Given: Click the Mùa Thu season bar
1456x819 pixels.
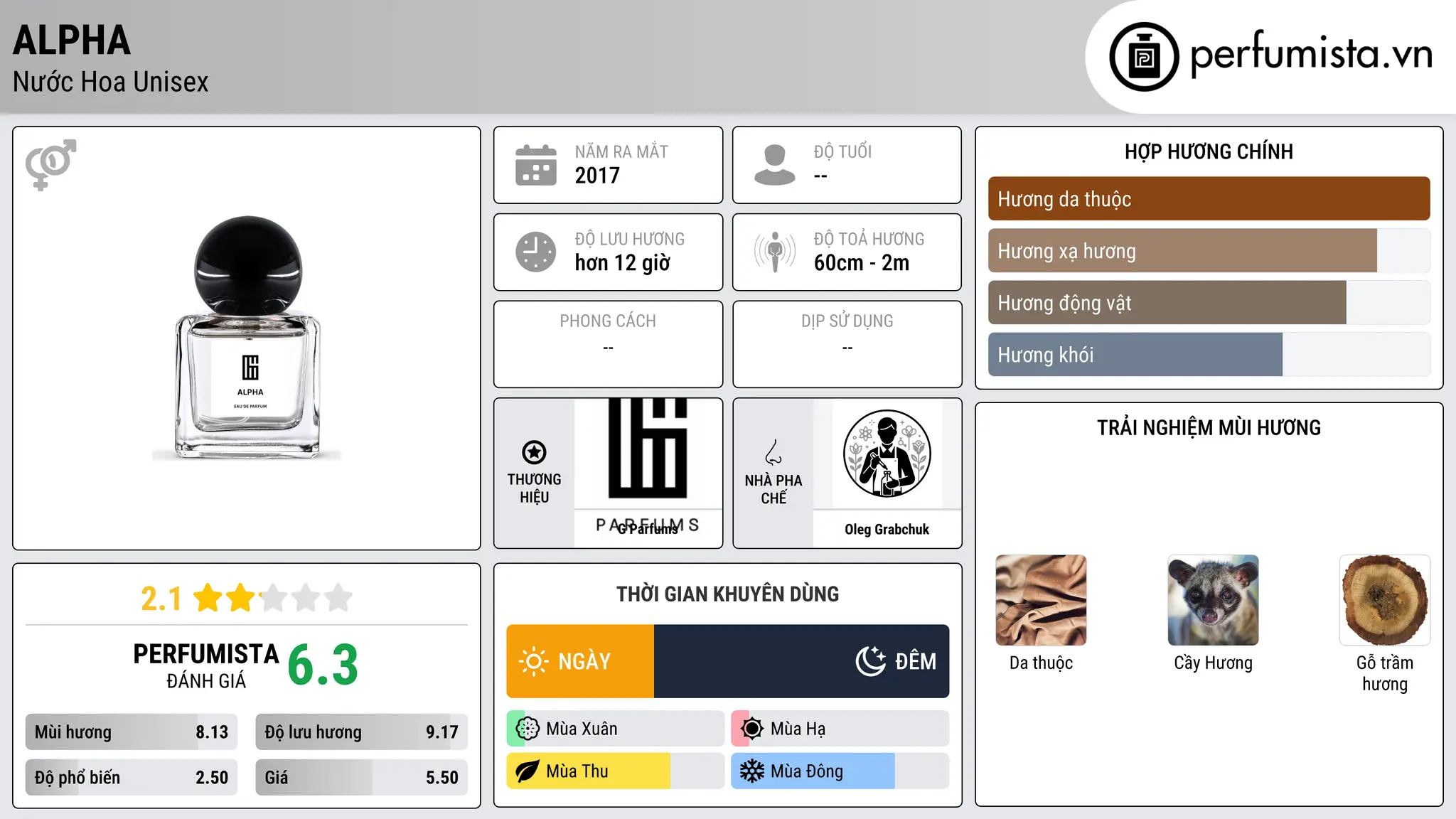Looking at the screenshot, I should point(615,771).
